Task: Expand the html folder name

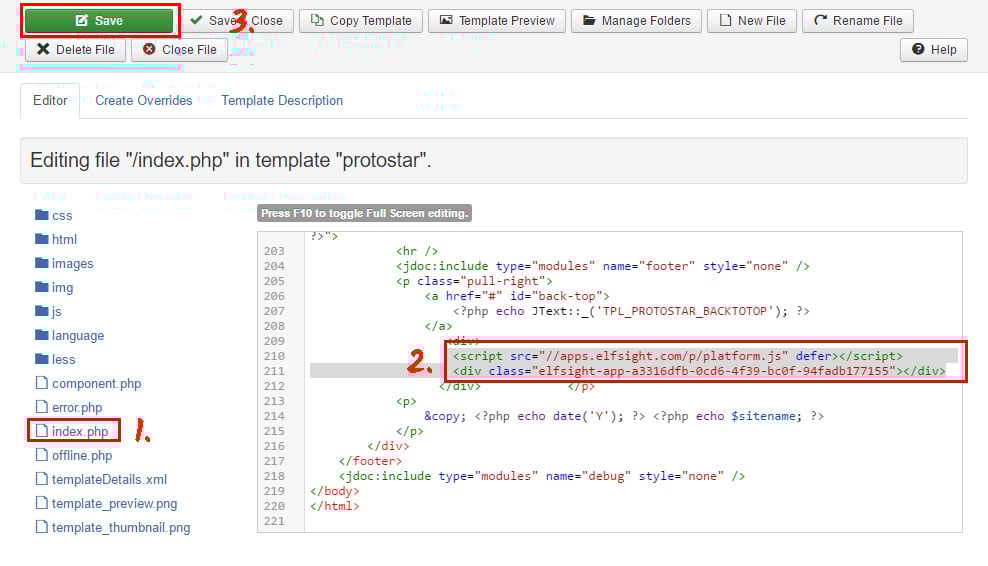Action: [64, 240]
